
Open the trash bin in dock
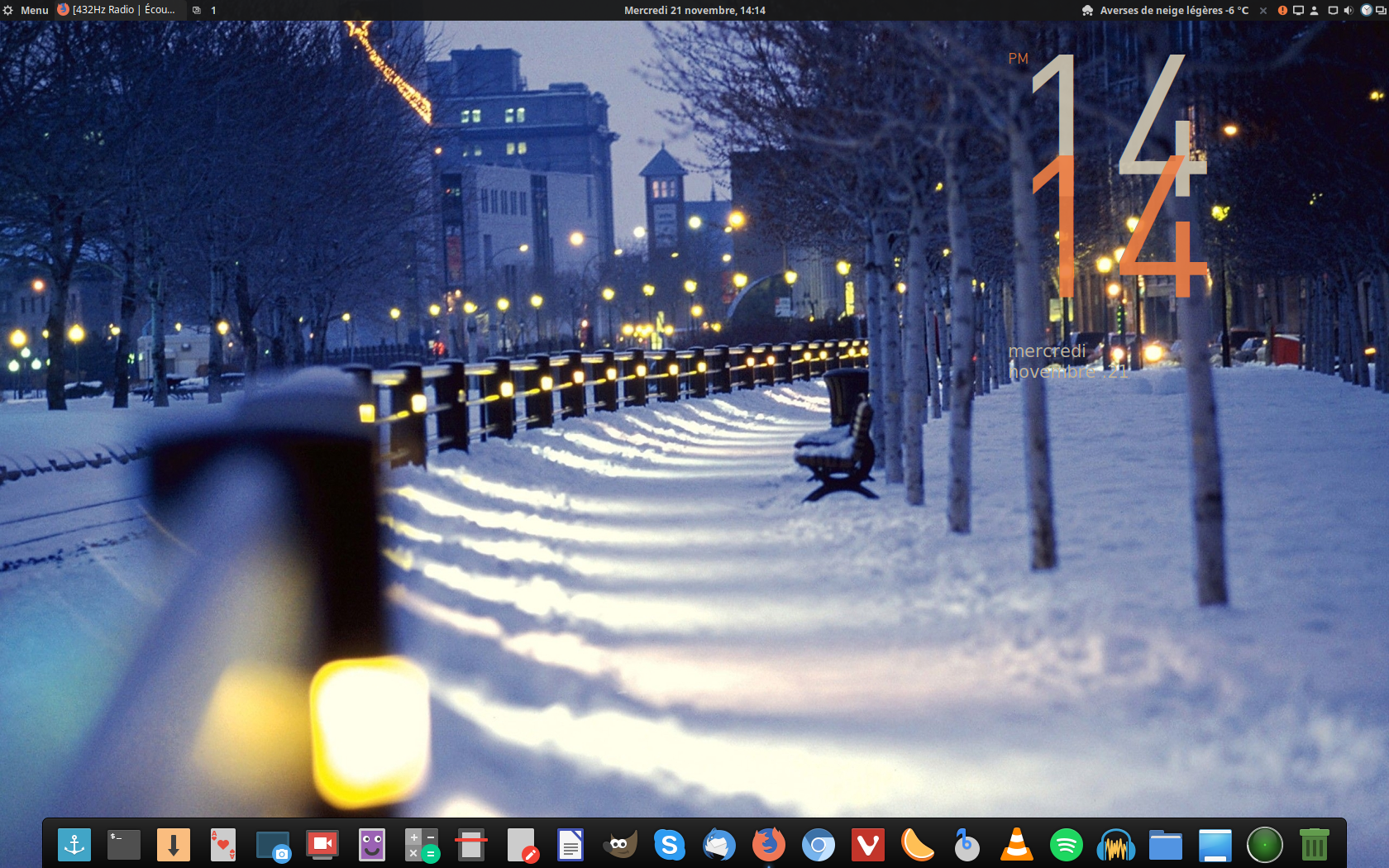1315,845
